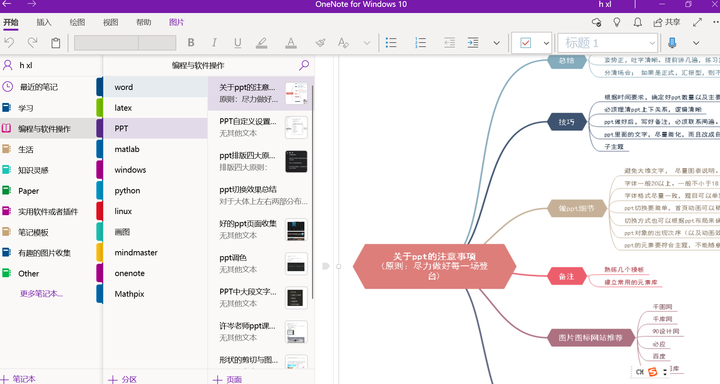
Task: Increase indent icon in toolbar
Action: tap(473, 43)
